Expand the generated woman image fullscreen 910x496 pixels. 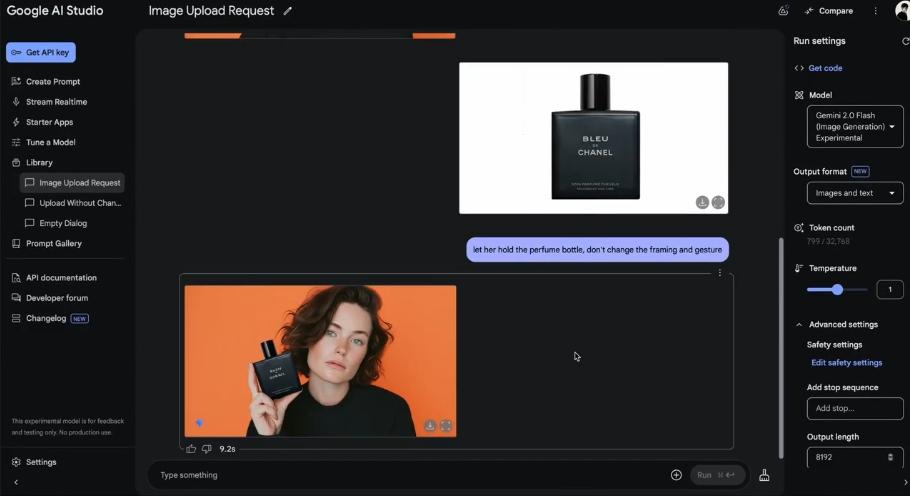coord(446,425)
